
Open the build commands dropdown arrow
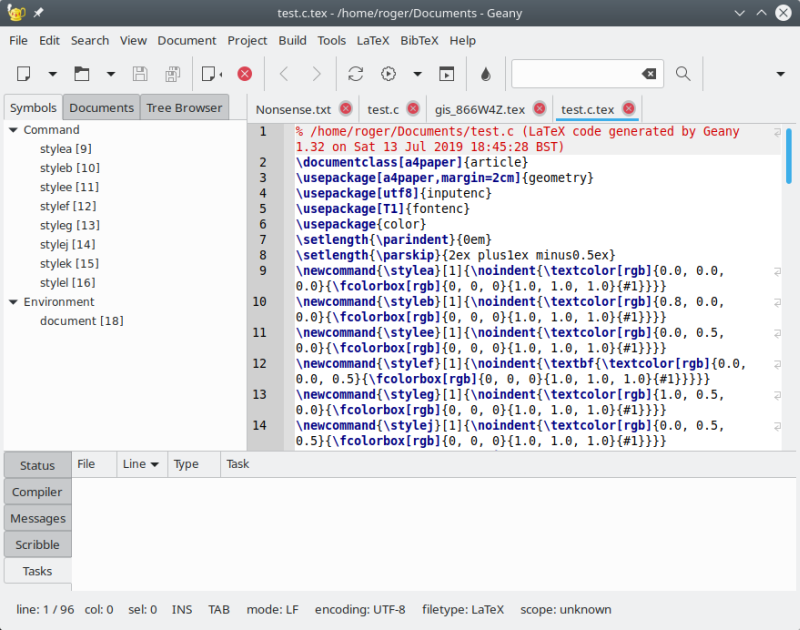pyautogui.click(x=416, y=74)
